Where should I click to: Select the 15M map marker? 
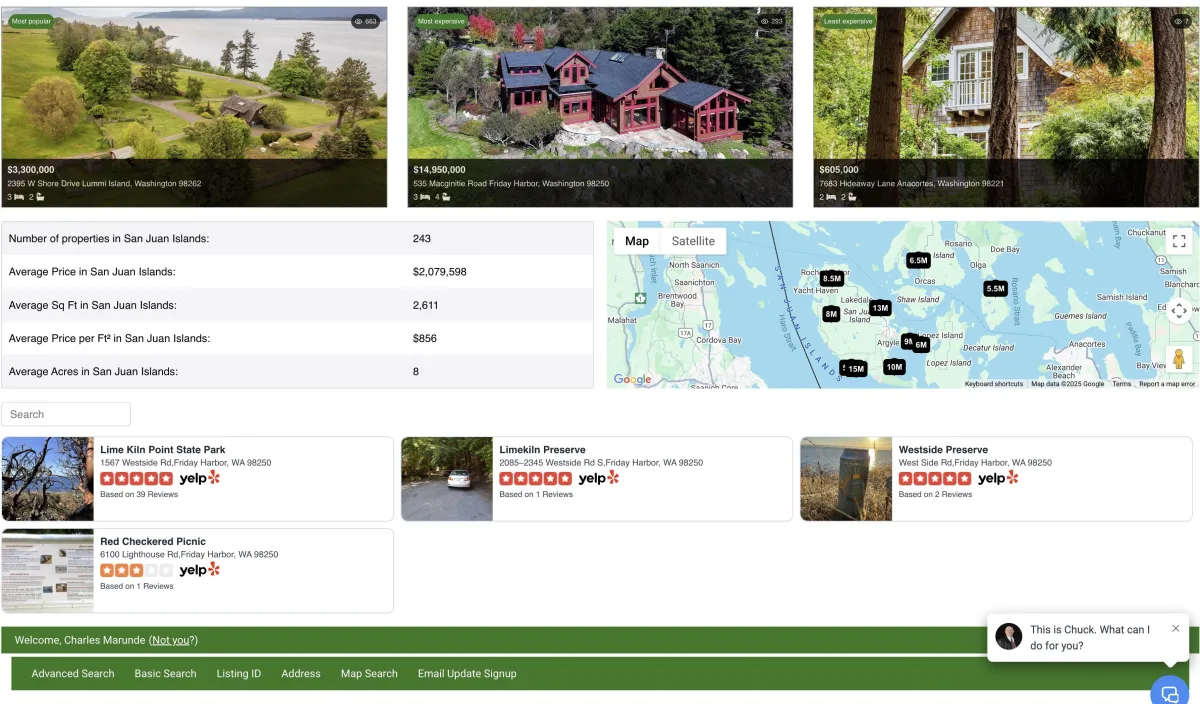point(856,369)
